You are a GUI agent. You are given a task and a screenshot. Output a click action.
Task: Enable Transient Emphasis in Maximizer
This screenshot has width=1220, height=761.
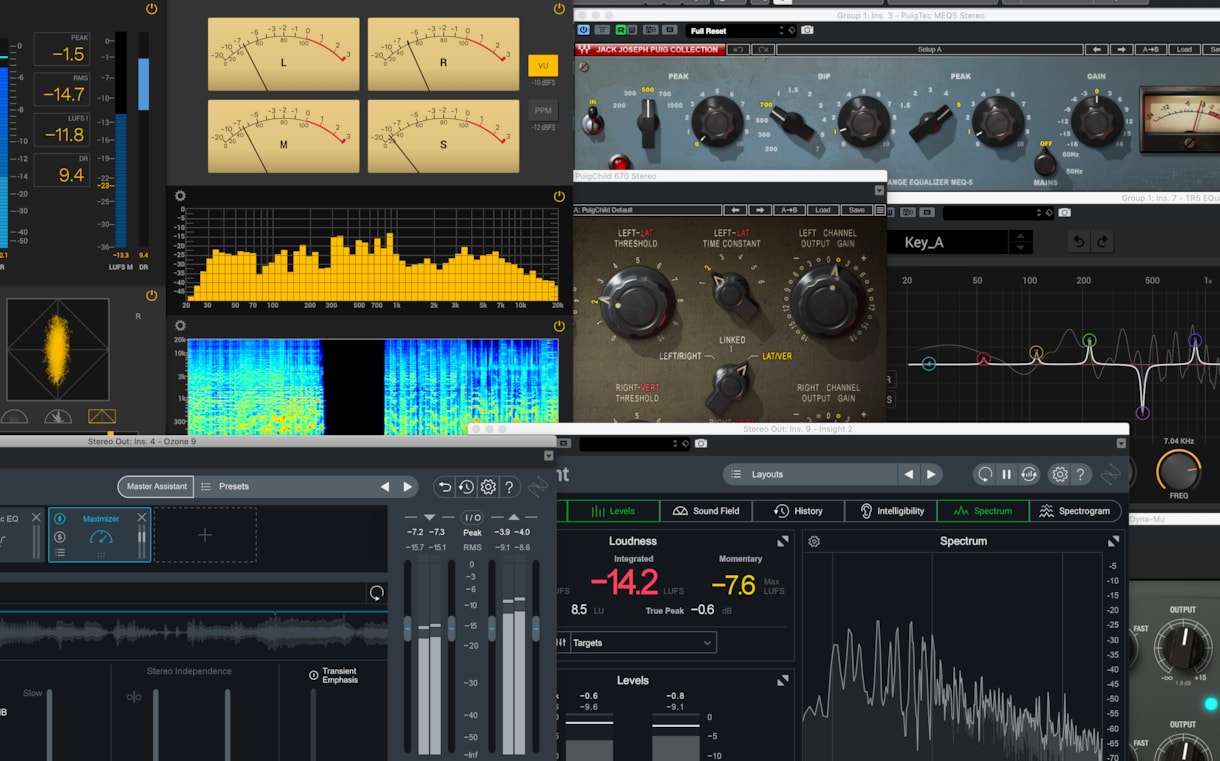pyautogui.click(x=314, y=675)
